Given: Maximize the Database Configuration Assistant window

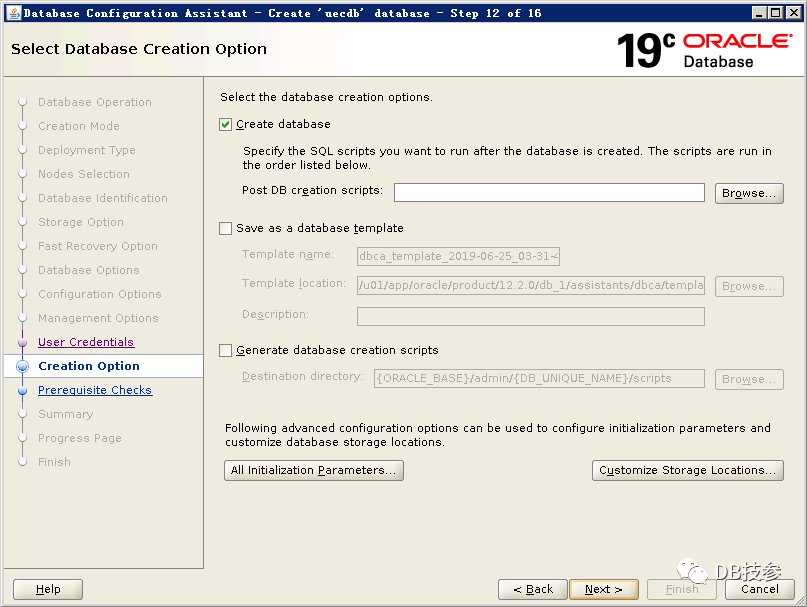Looking at the screenshot, I should [775, 12].
